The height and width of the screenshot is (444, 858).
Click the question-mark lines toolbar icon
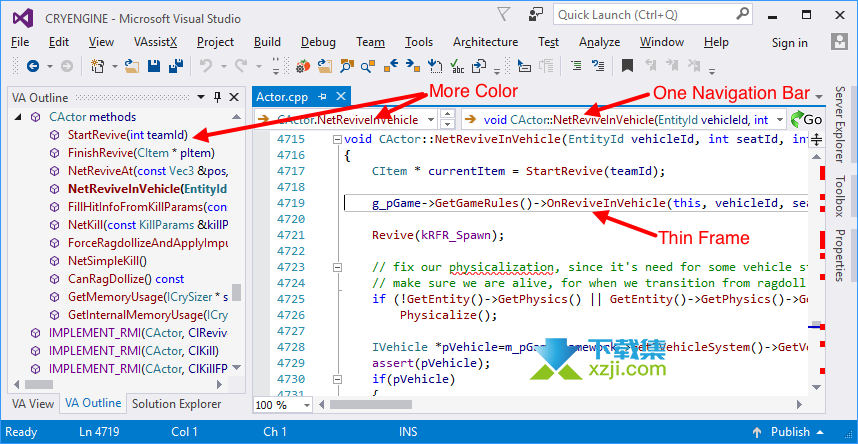[599, 67]
